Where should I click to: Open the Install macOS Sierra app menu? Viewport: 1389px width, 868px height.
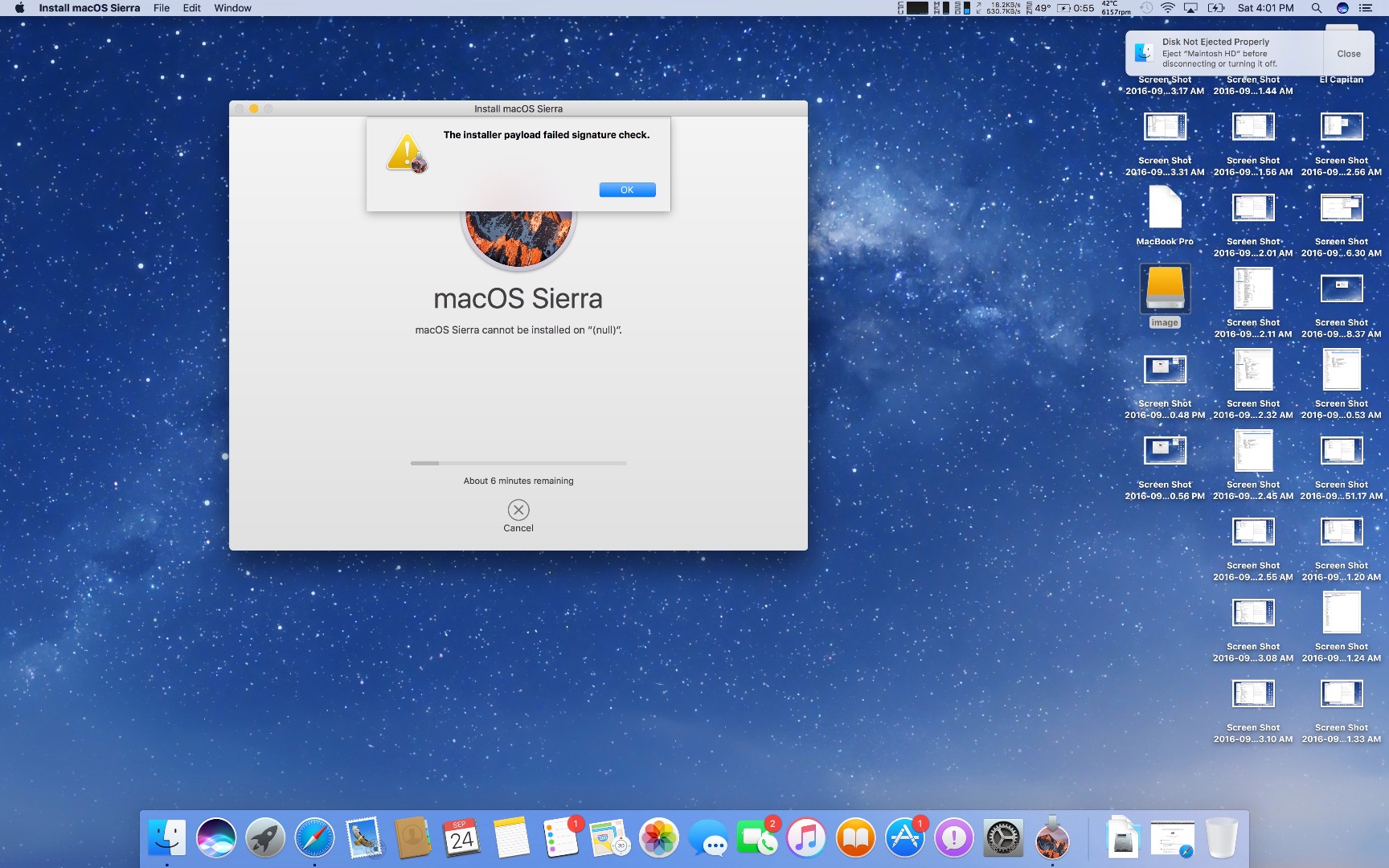pos(89,8)
